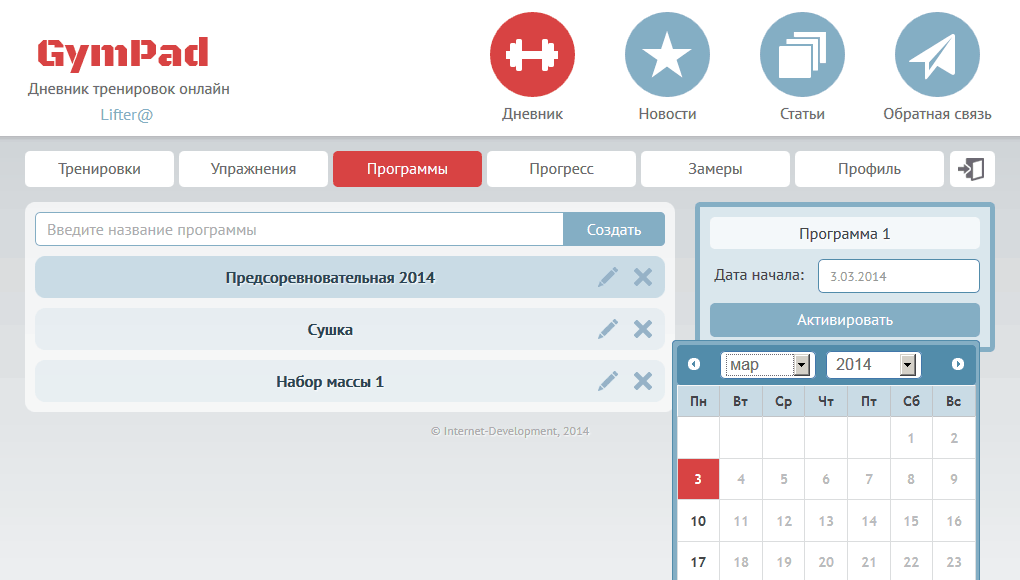Edit Предсоревновательная 2014 with pencil icon
Viewport: 1020px width, 580px height.
(608, 277)
